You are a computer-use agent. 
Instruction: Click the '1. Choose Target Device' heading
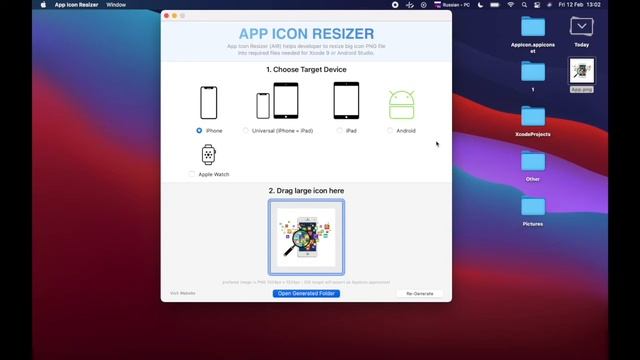pos(307,69)
